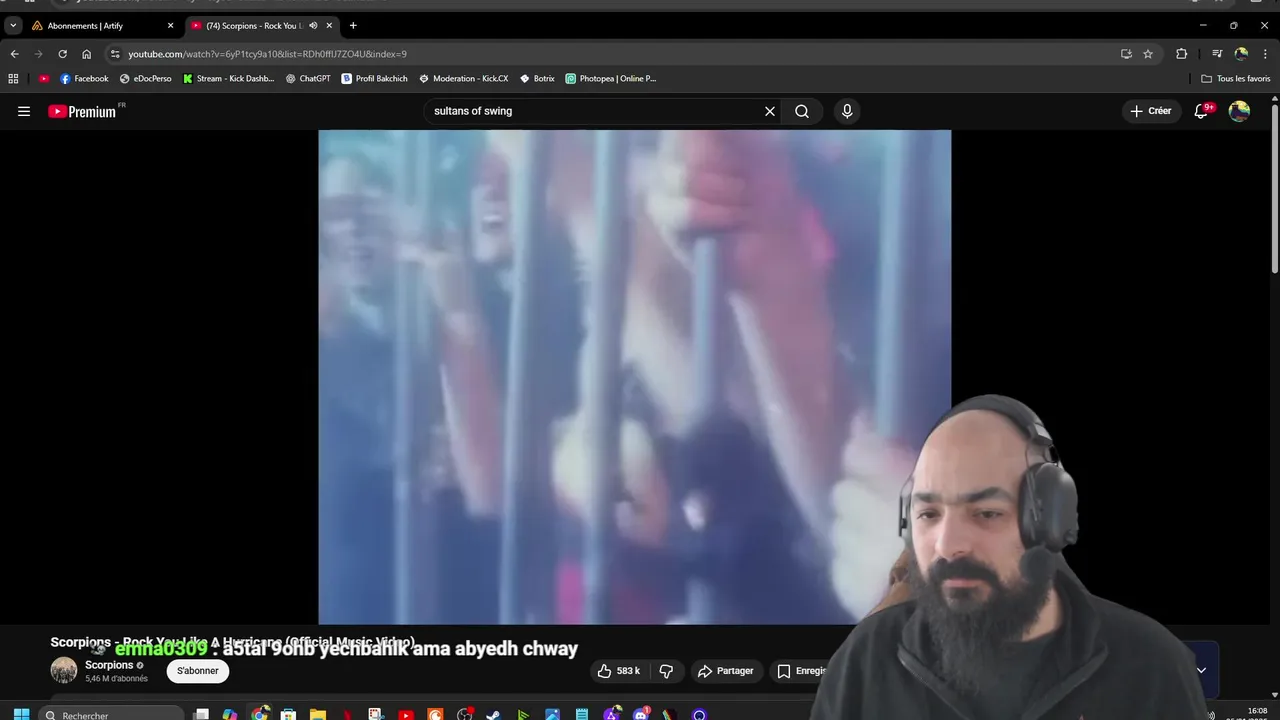The height and width of the screenshot is (720, 1280).
Task: Open the apps grid in bookmarks bar
Action: click(x=13, y=78)
